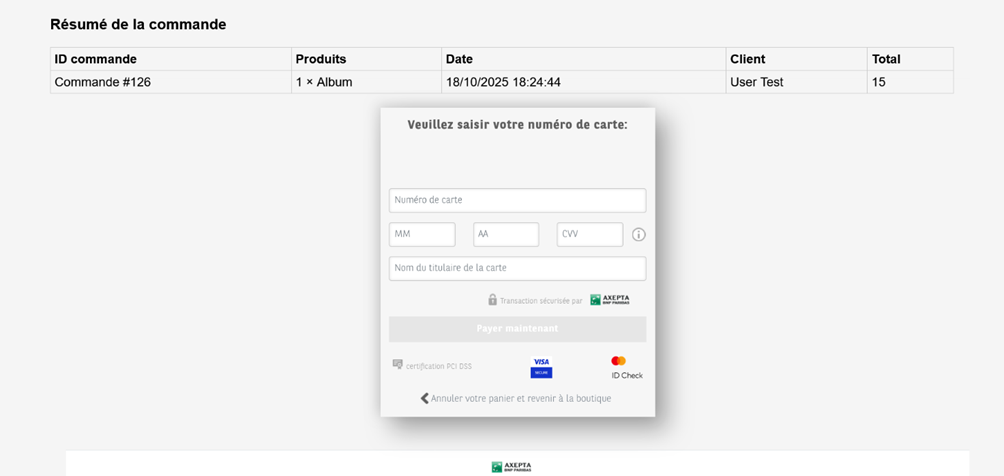Click Annuler votre panier et revenir link
This screenshot has width=1004, height=476.
tap(520, 398)
